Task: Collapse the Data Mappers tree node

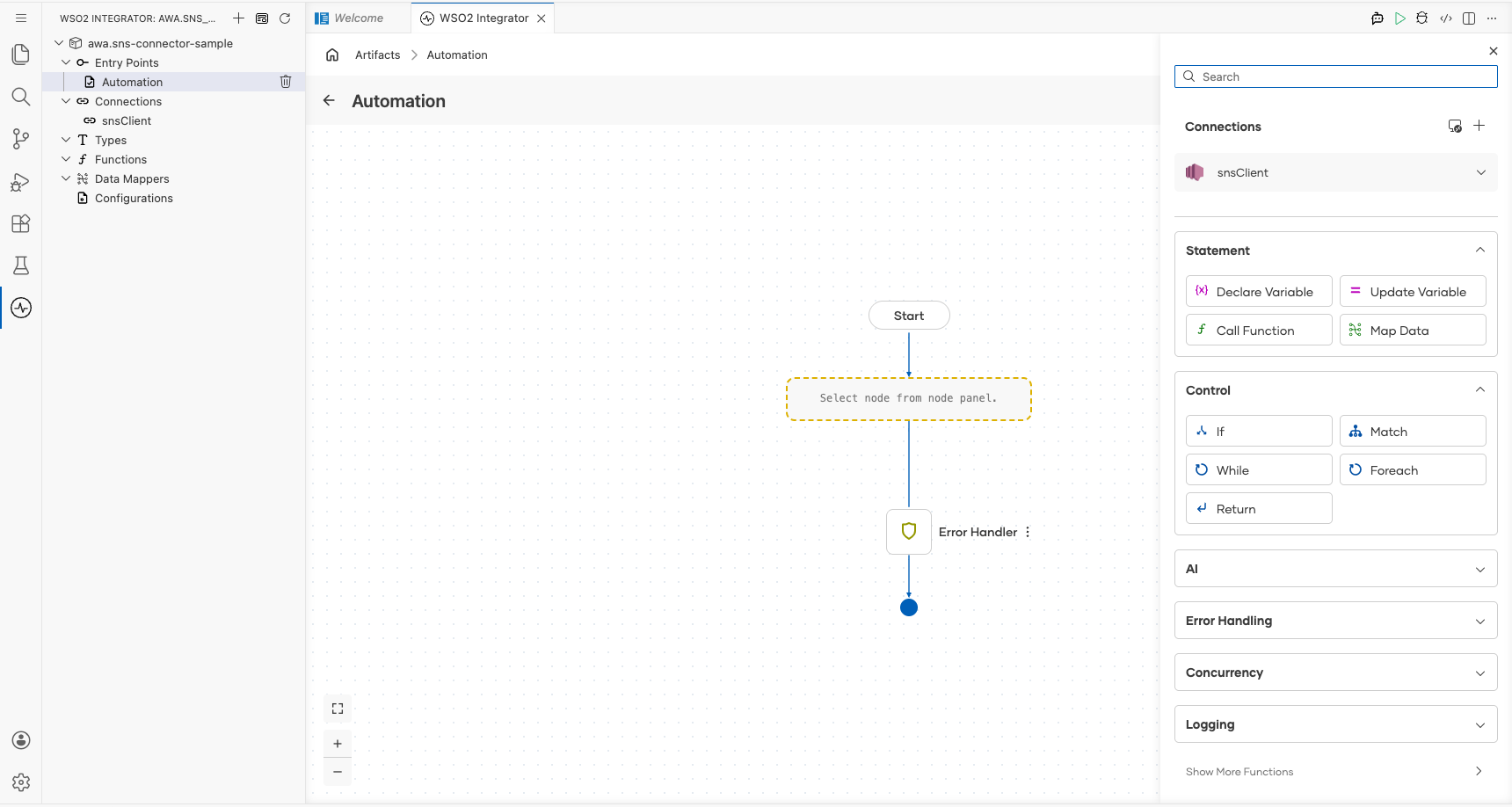Action: tap(66, 178)
